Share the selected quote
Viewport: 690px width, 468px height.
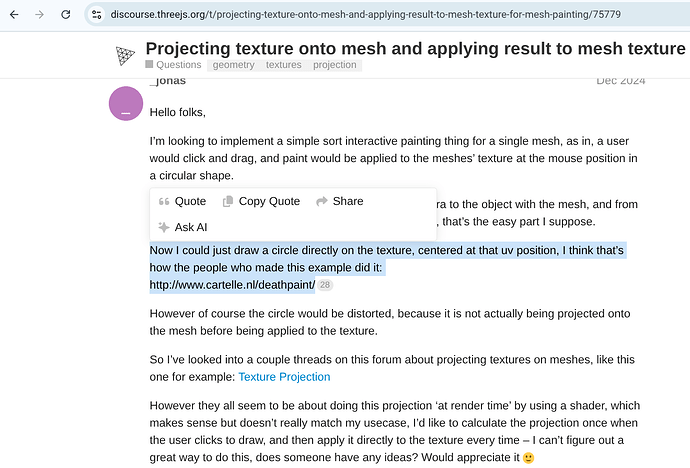point(339,201)
